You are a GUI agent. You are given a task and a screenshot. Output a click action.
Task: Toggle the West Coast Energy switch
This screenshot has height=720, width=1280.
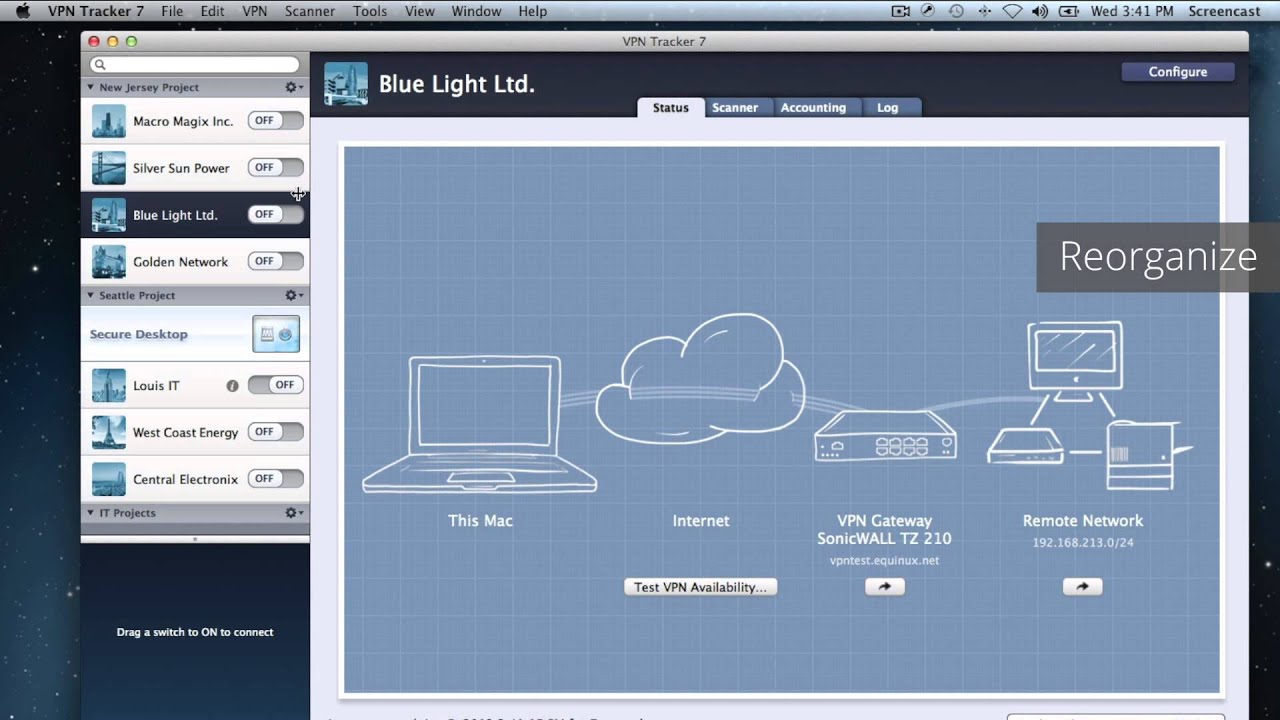coord(276,432)
